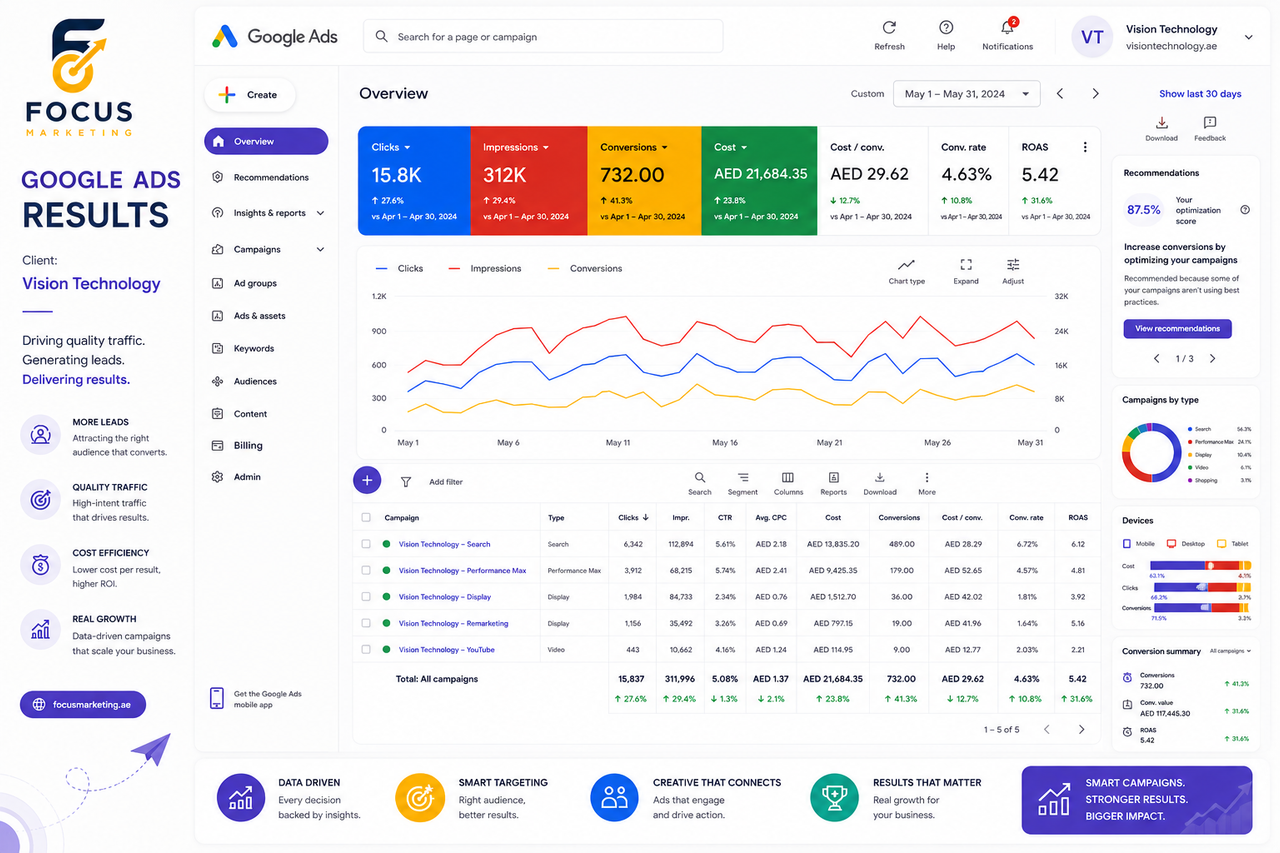Sort table by Clicks column header
The width and height of the screenshot is (1280, 853).
633,518
